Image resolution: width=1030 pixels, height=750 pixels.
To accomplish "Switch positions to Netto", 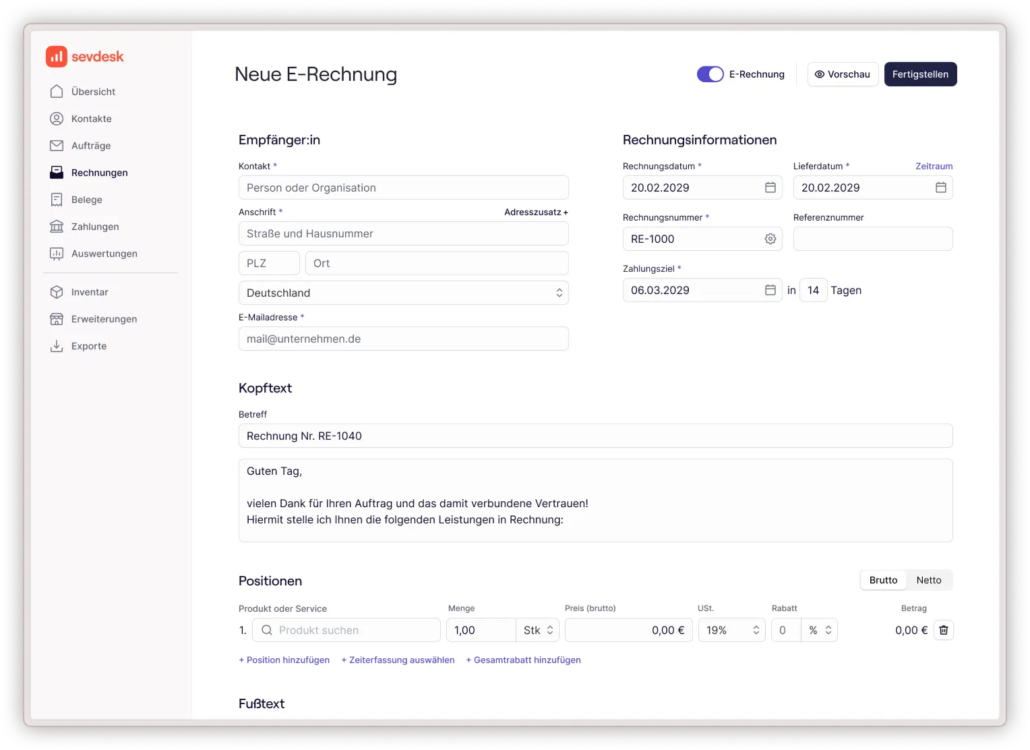I will (x=928, y=580).
